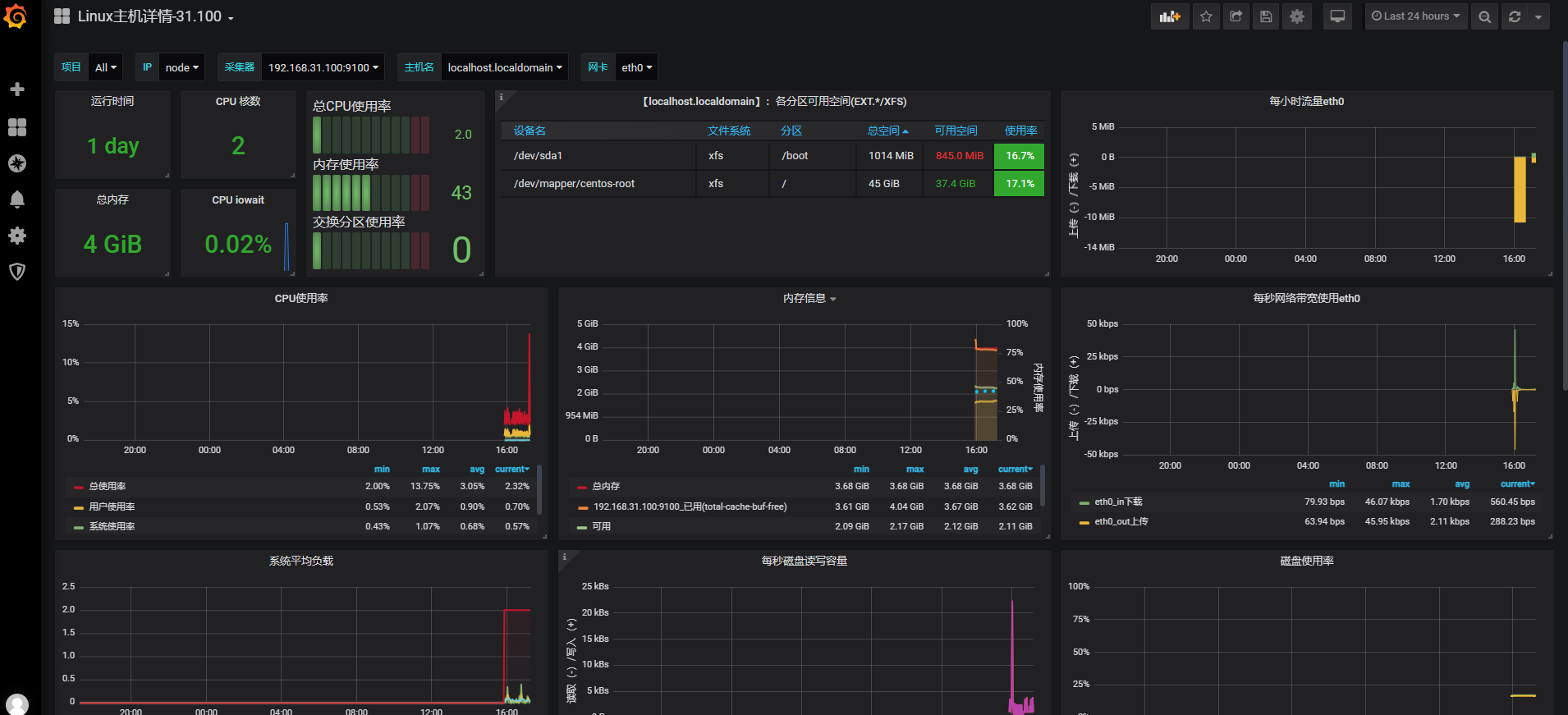Click the /dev/sda1 device cell
This screenshot has height=715, width=1568.
point(599,156)
